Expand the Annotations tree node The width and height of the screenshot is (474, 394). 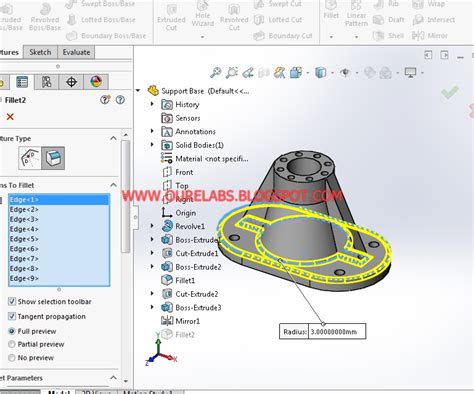click(152, 131)
